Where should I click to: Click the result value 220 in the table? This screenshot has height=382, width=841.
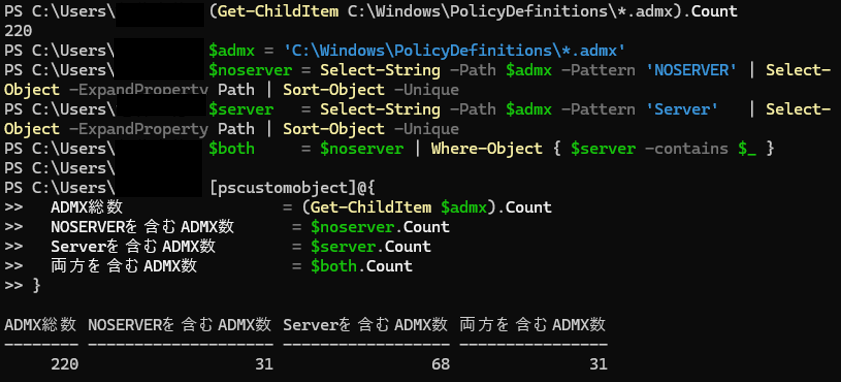pyautogui.click(x=64, y=364)
